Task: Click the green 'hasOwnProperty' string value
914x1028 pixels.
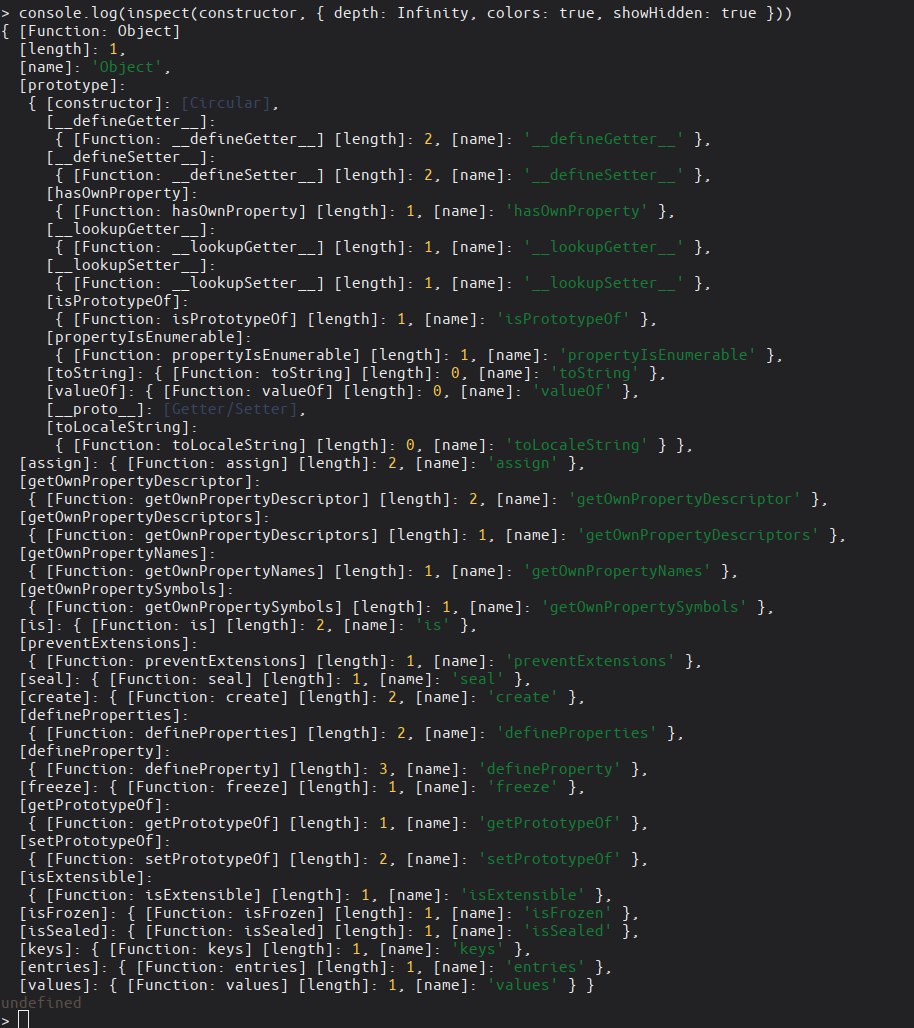Action: click(576, 211)
